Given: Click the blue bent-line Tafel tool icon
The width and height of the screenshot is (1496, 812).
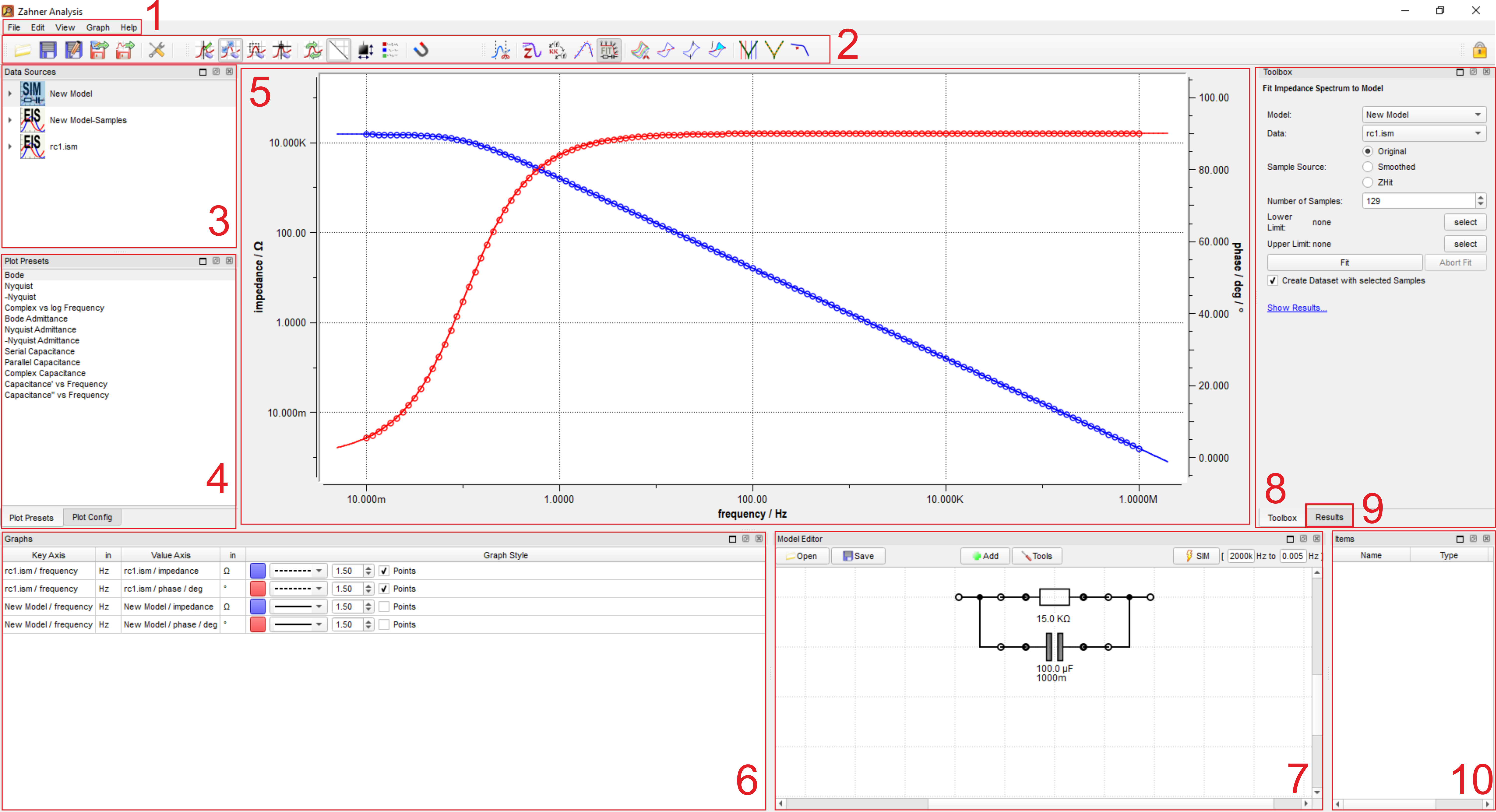Looking at the screenshot, I should point(800,50).
